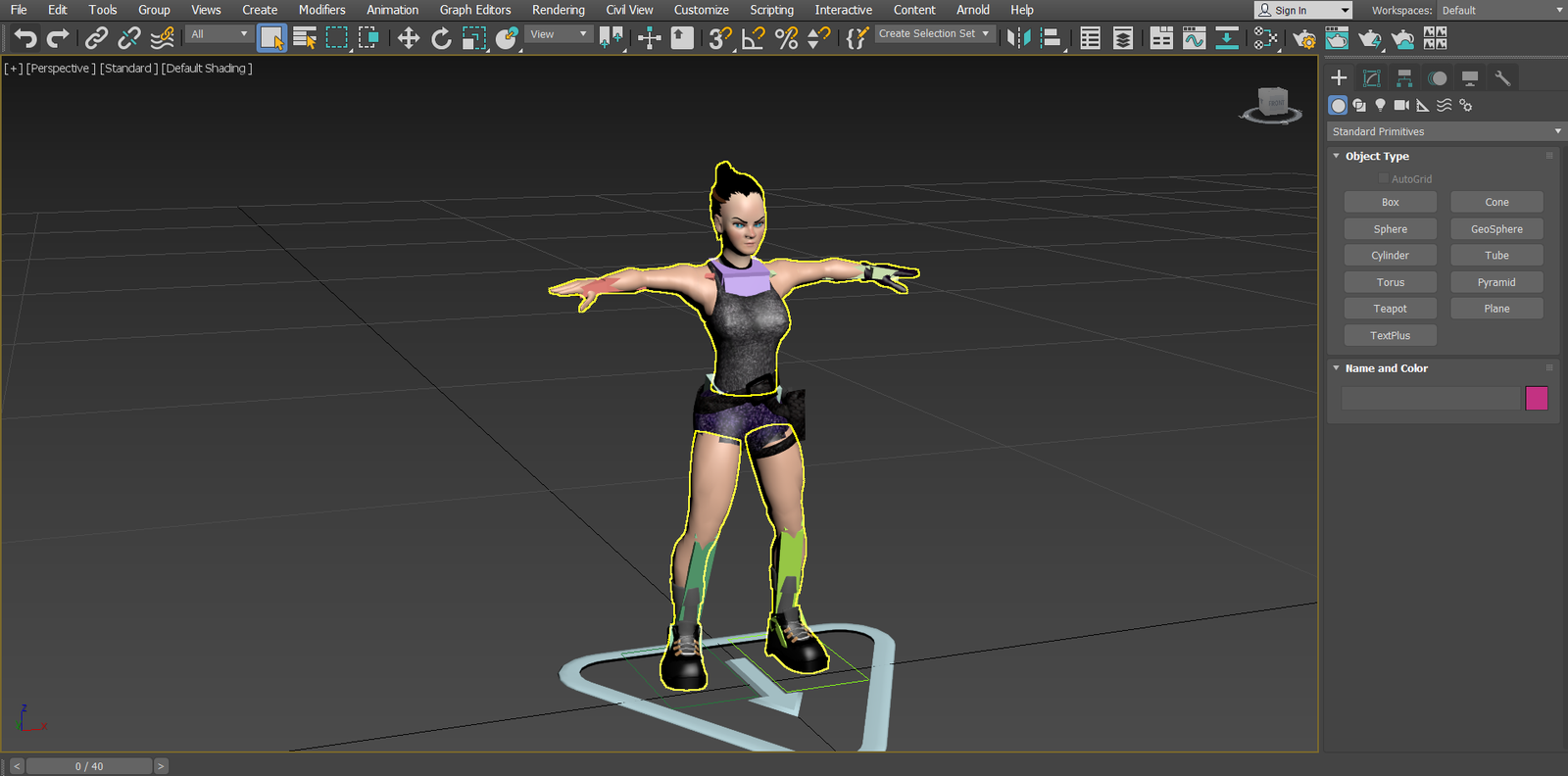Open the Mirror tool
1568x776 pixels.
[x=1018, y=38]
